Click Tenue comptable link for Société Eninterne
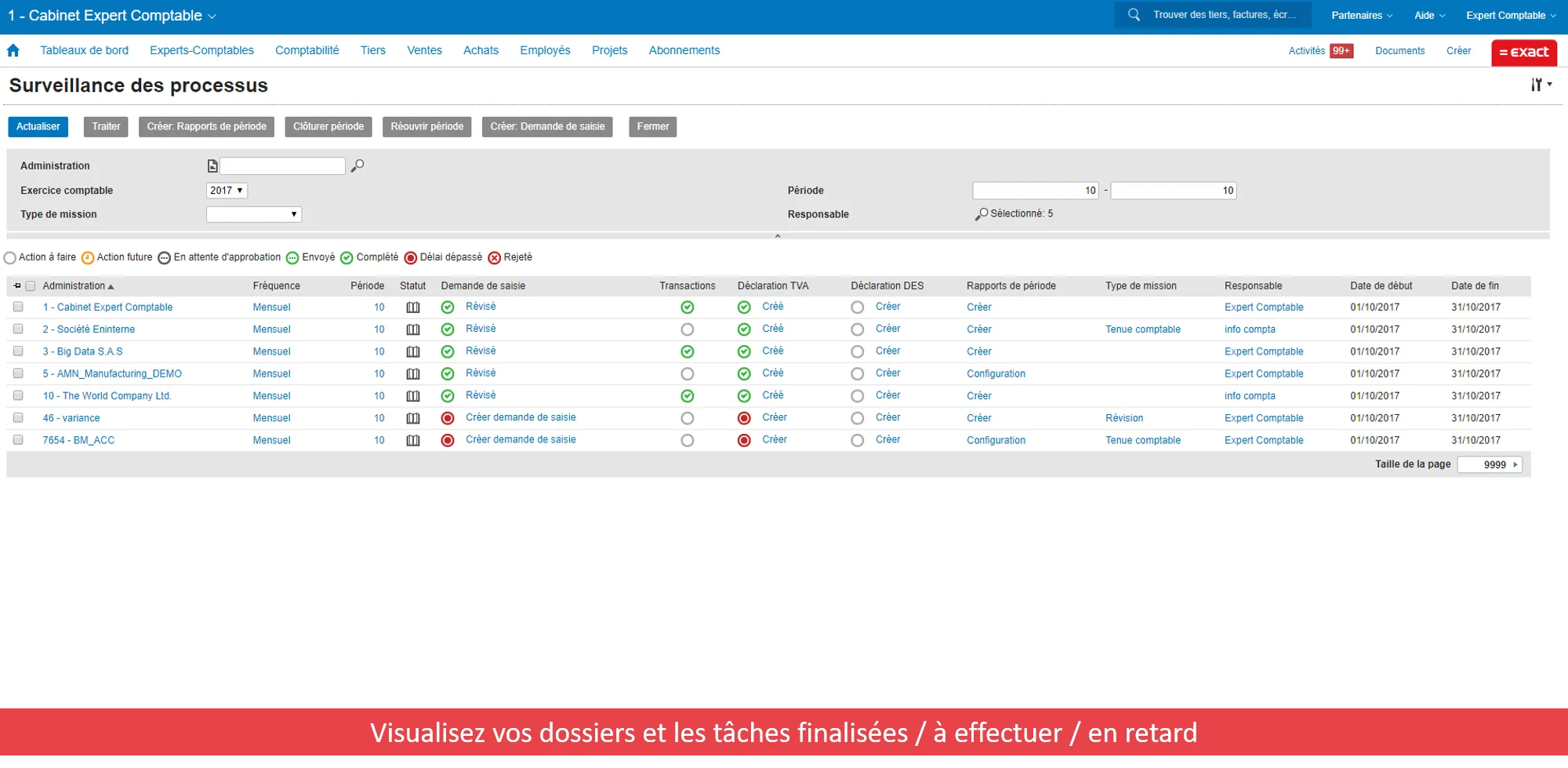Screen dimensions: 1568x768 [x=1143, y=329]
